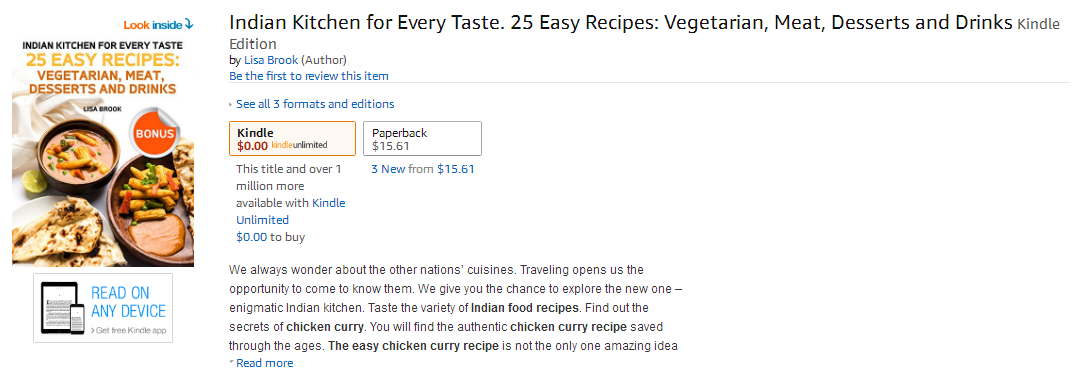Image resolution: width=1087 pixels, height=373 pixels.
Task: Expand See all 3 formats and editions
Action: click(x=315, y=104)
